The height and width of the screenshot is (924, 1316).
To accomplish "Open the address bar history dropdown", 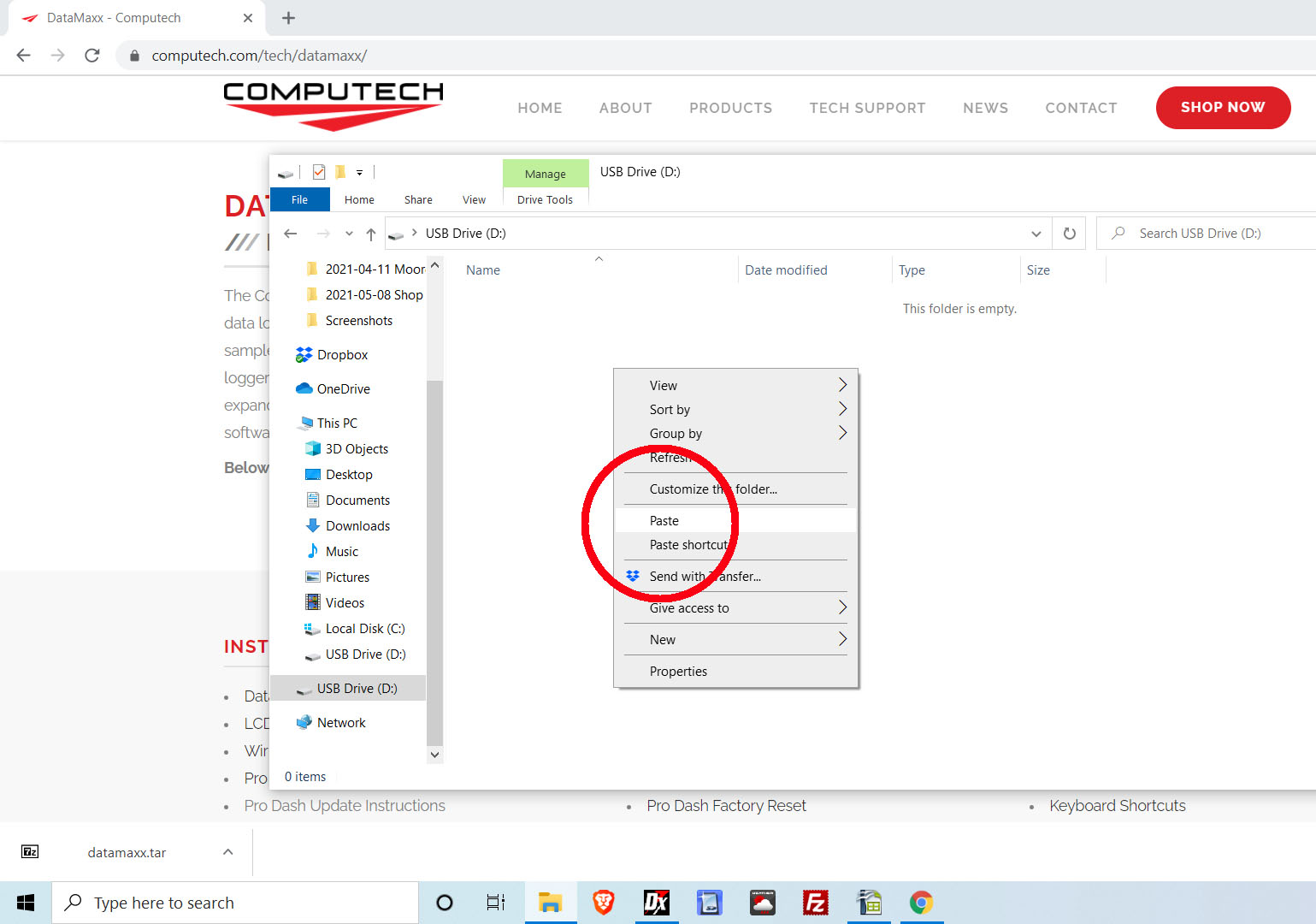I will click(x=1036, y=233).
